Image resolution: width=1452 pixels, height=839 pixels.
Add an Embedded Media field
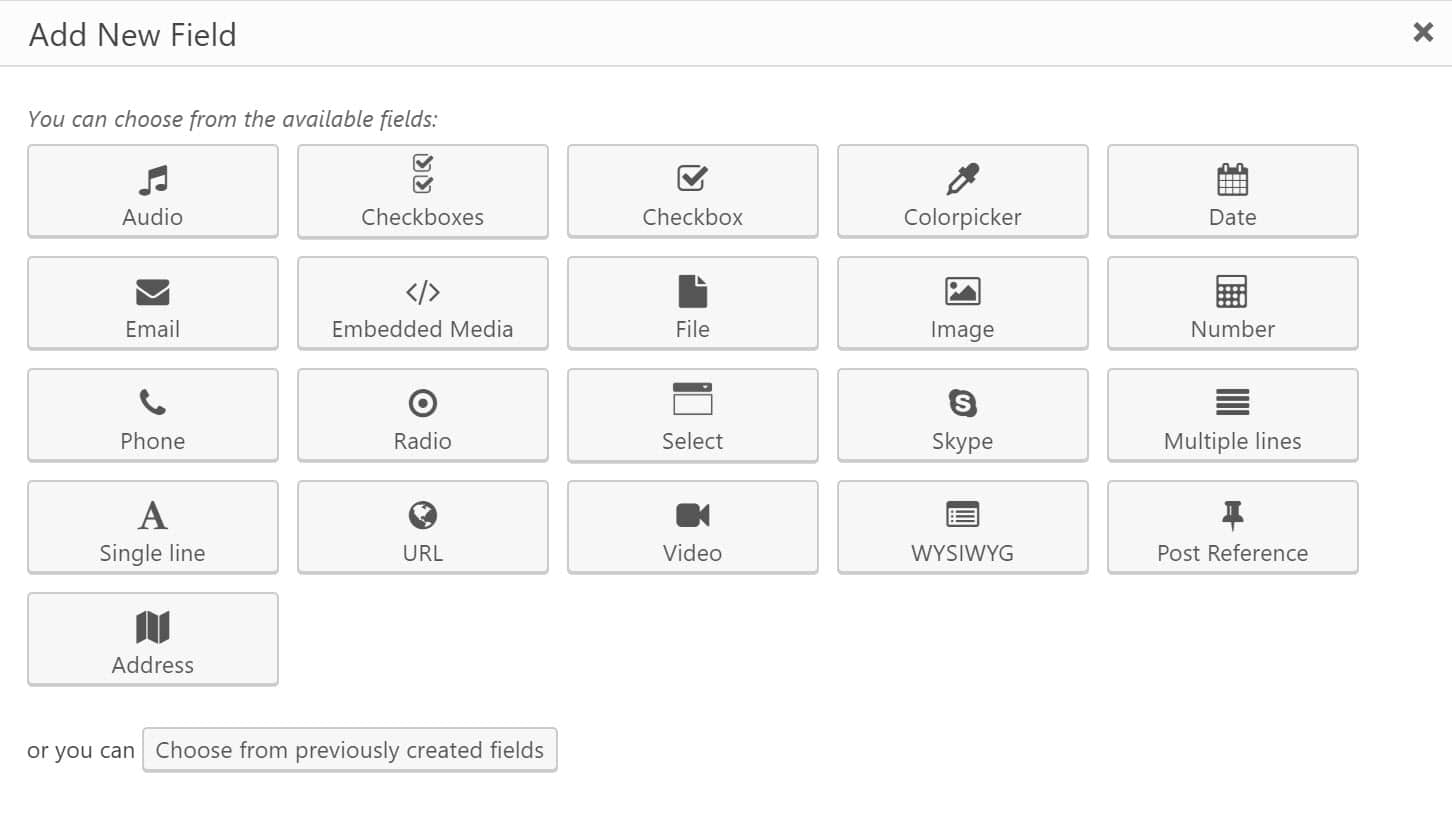[422, 303]
